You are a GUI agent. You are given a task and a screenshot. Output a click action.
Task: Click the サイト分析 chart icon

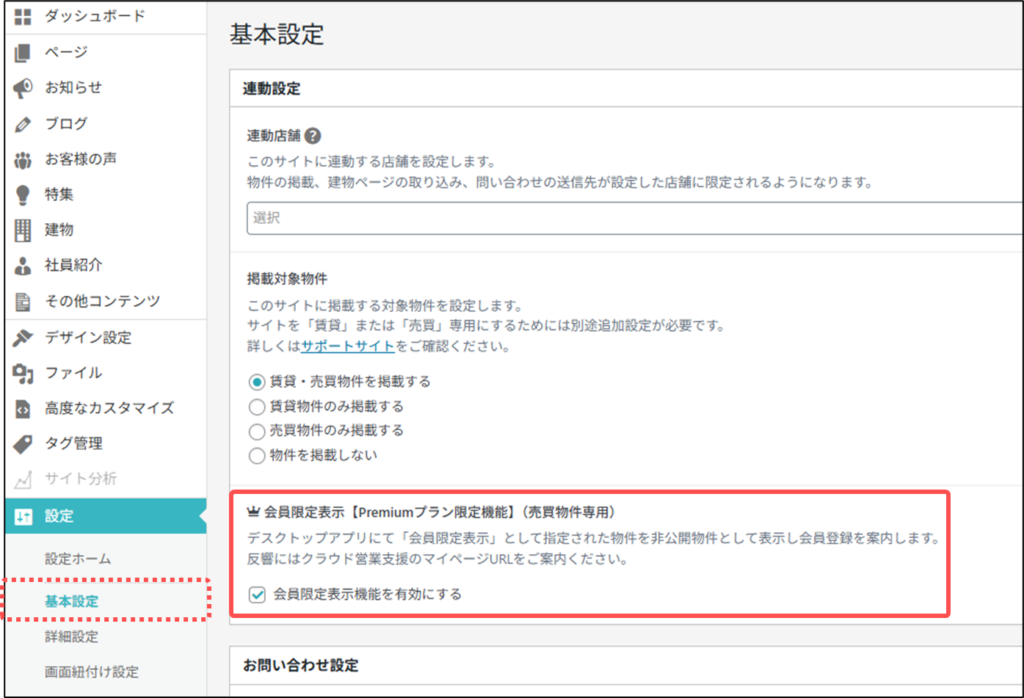[x=23, y=479]
